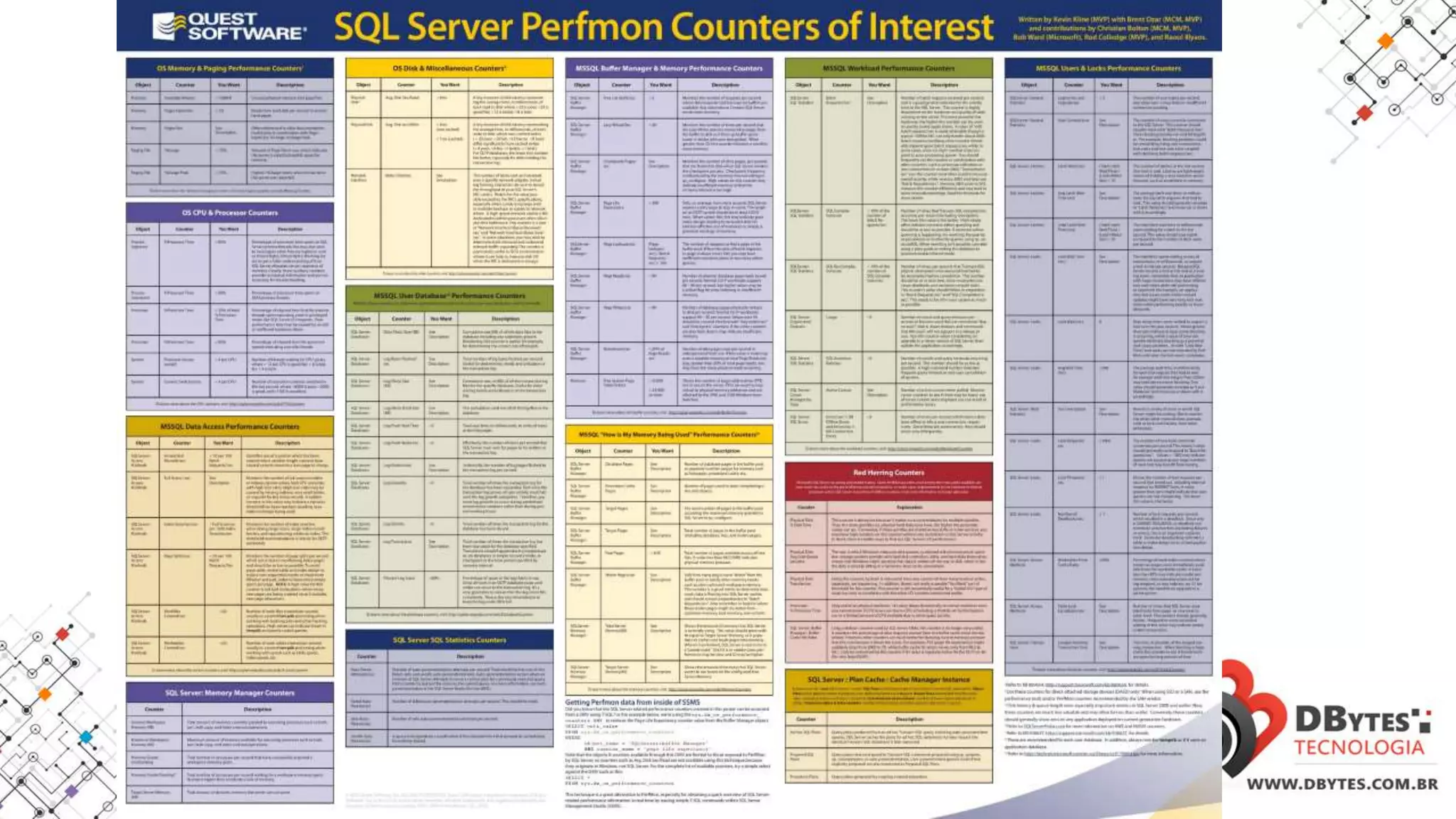Click the red diamond in top-right decoration
Screen dimensions: 1456x819
1364,112
